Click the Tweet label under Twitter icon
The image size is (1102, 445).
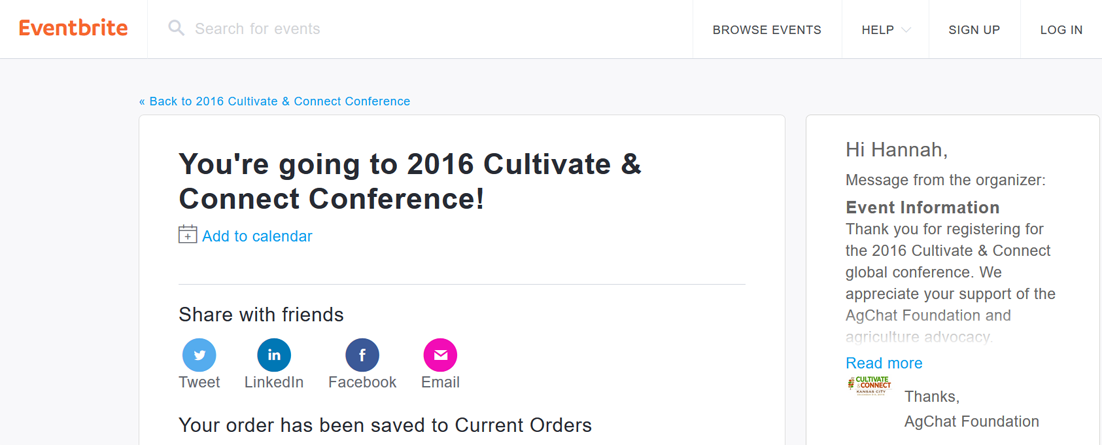[200, 382]
